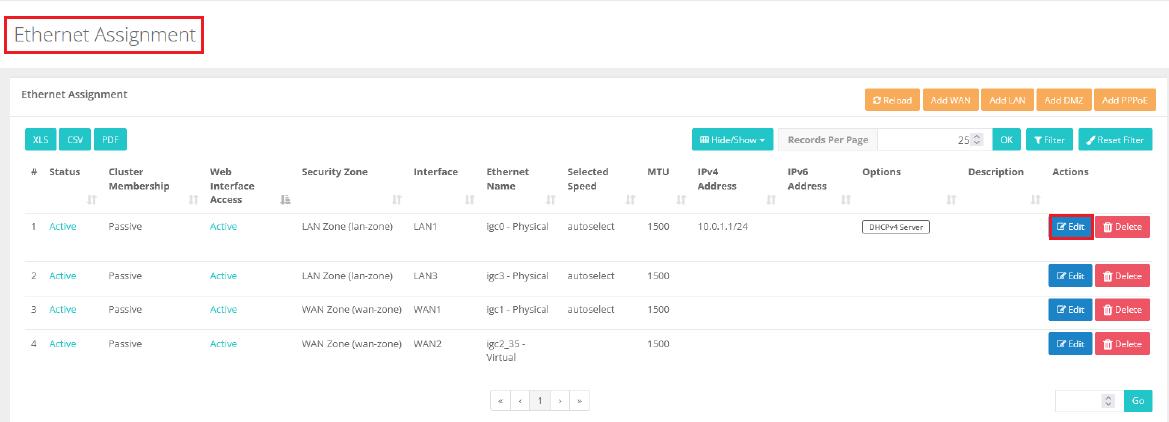The width and height of the screenshot is (1169, 422).
Task: Edit the LAN1 igc0 interface
Action: pyautogui.click(x=1070, y=227)
